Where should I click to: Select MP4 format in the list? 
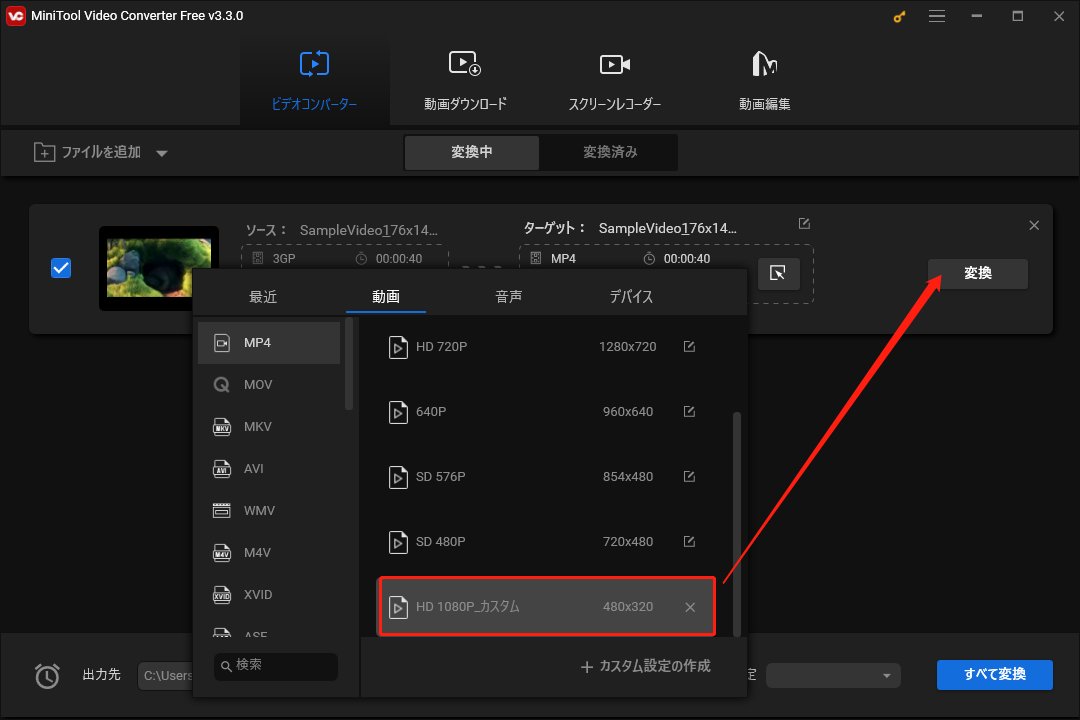[269, 342]
